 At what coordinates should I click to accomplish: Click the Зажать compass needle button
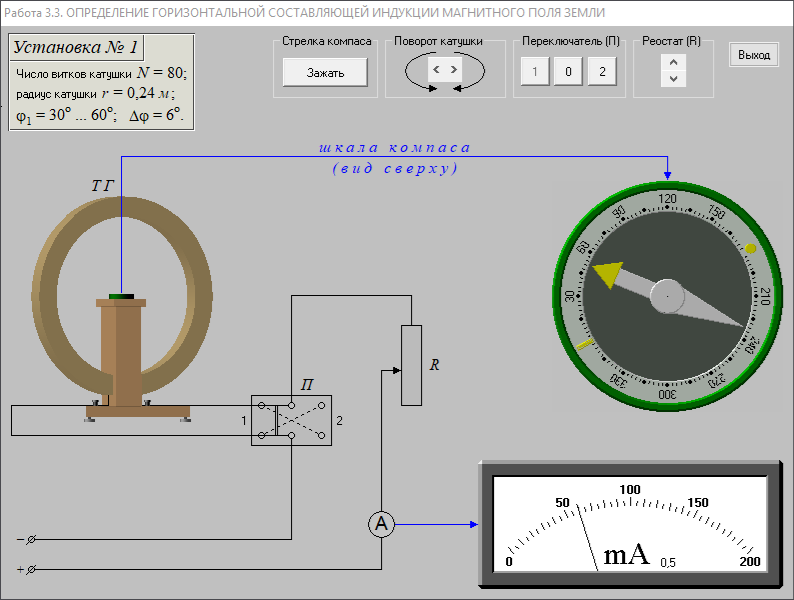[x=325, y=72]
